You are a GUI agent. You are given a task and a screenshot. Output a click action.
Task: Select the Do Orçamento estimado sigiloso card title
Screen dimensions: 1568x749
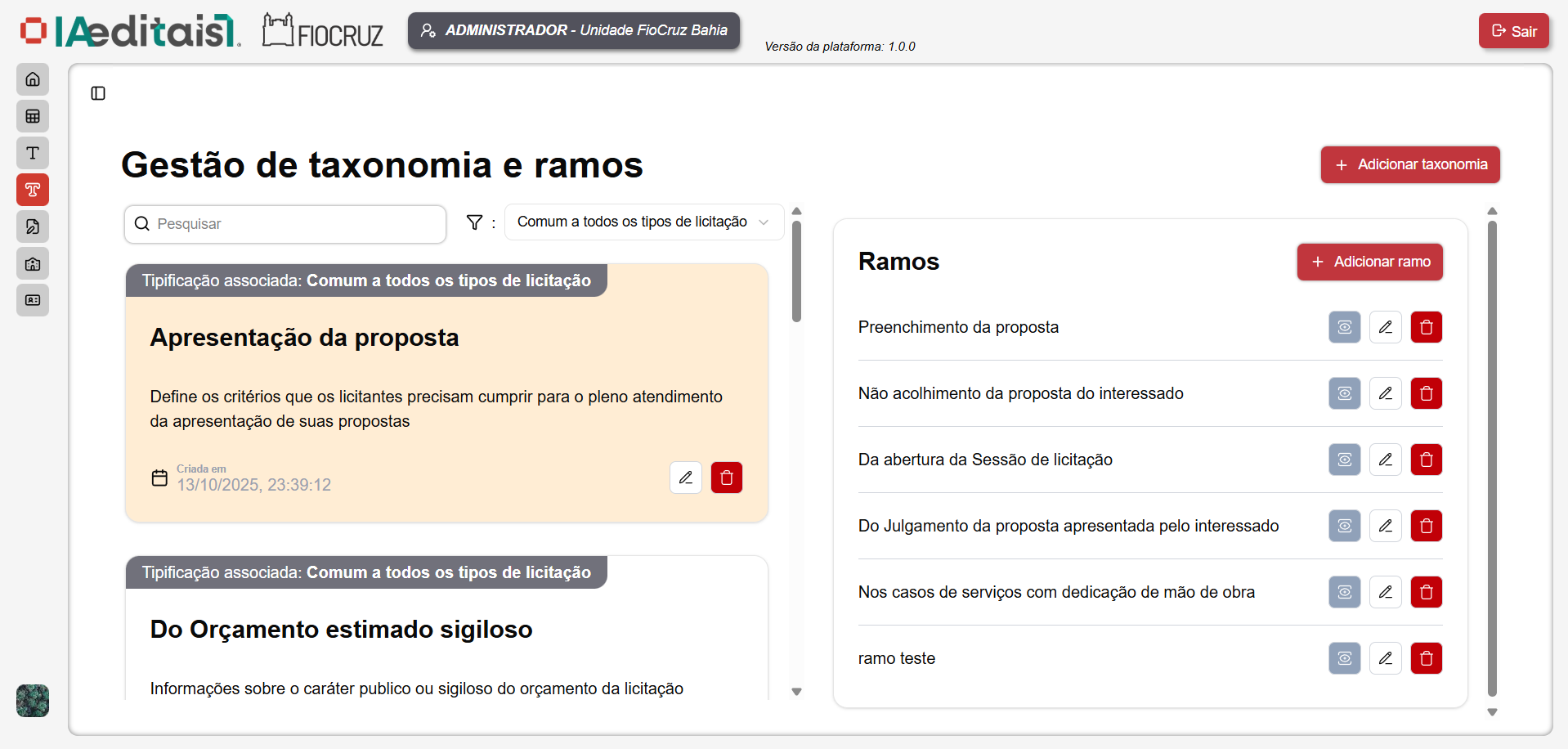[x=341, y=630]
